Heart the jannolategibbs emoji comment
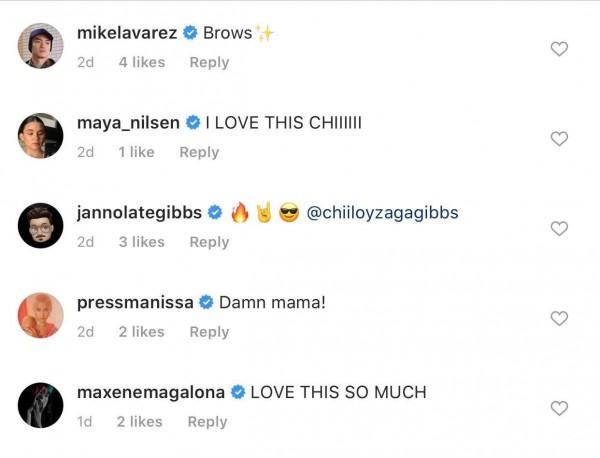This screenshot has height=458, width=600. click(559, 228)
